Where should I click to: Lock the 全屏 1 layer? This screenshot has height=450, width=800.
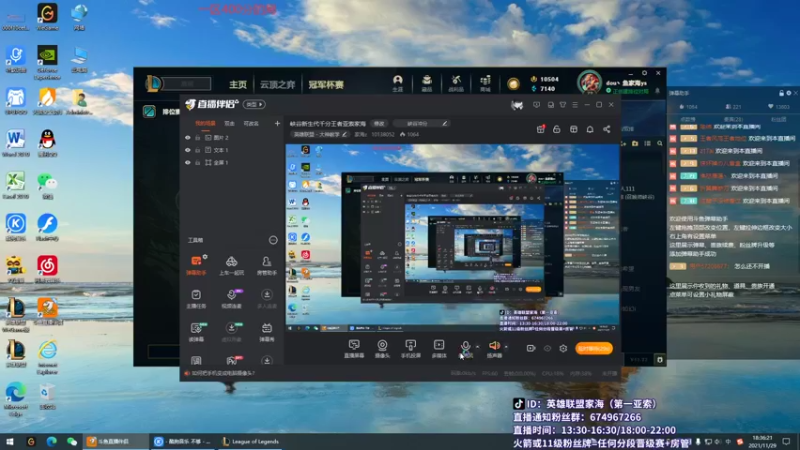pos(197,162)
